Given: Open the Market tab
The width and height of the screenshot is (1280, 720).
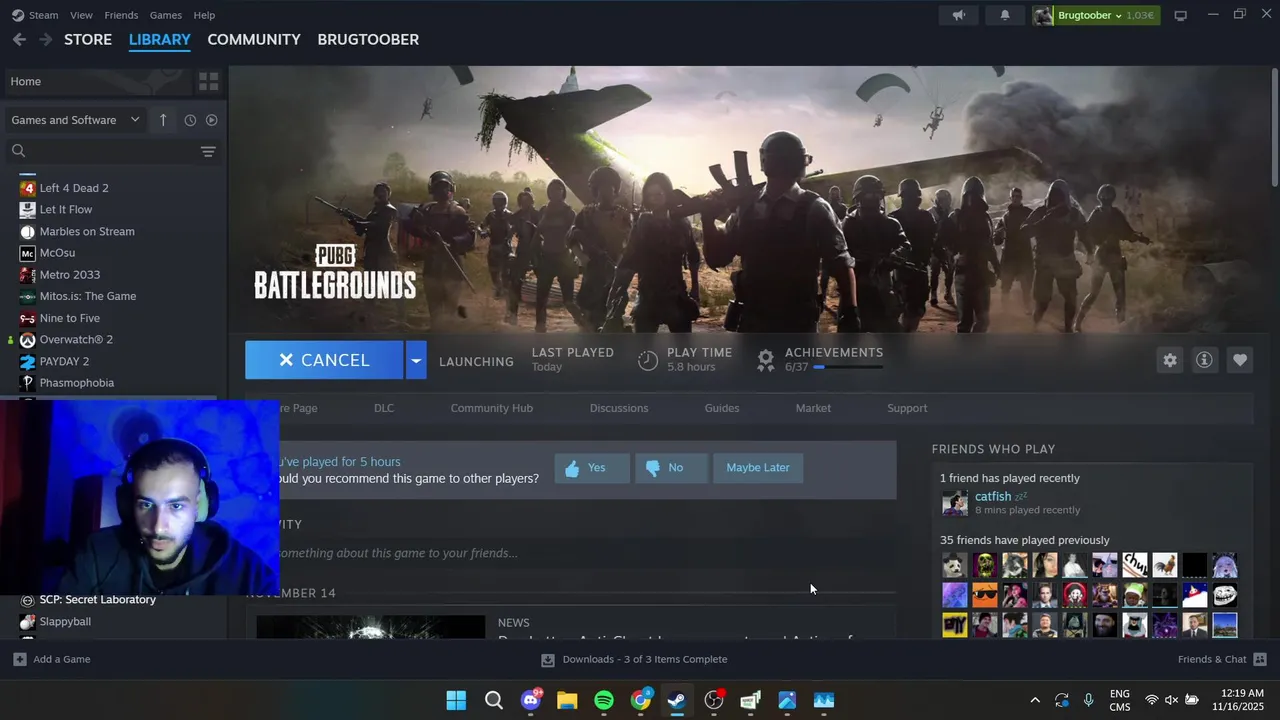Looking at the screenshot, I should point(813,408).
